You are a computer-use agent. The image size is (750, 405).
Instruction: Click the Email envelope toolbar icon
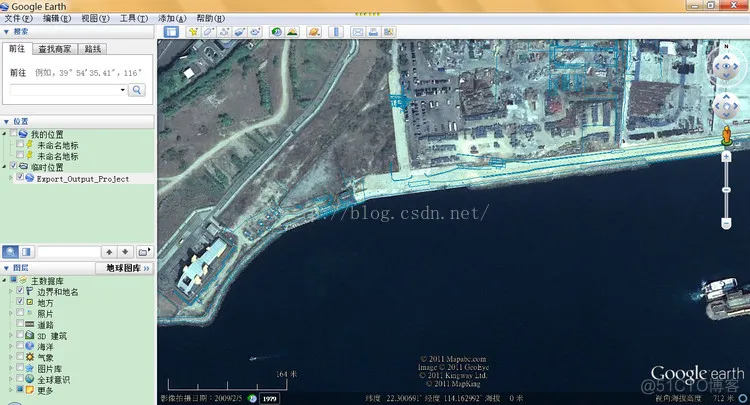tap(358, 32)
